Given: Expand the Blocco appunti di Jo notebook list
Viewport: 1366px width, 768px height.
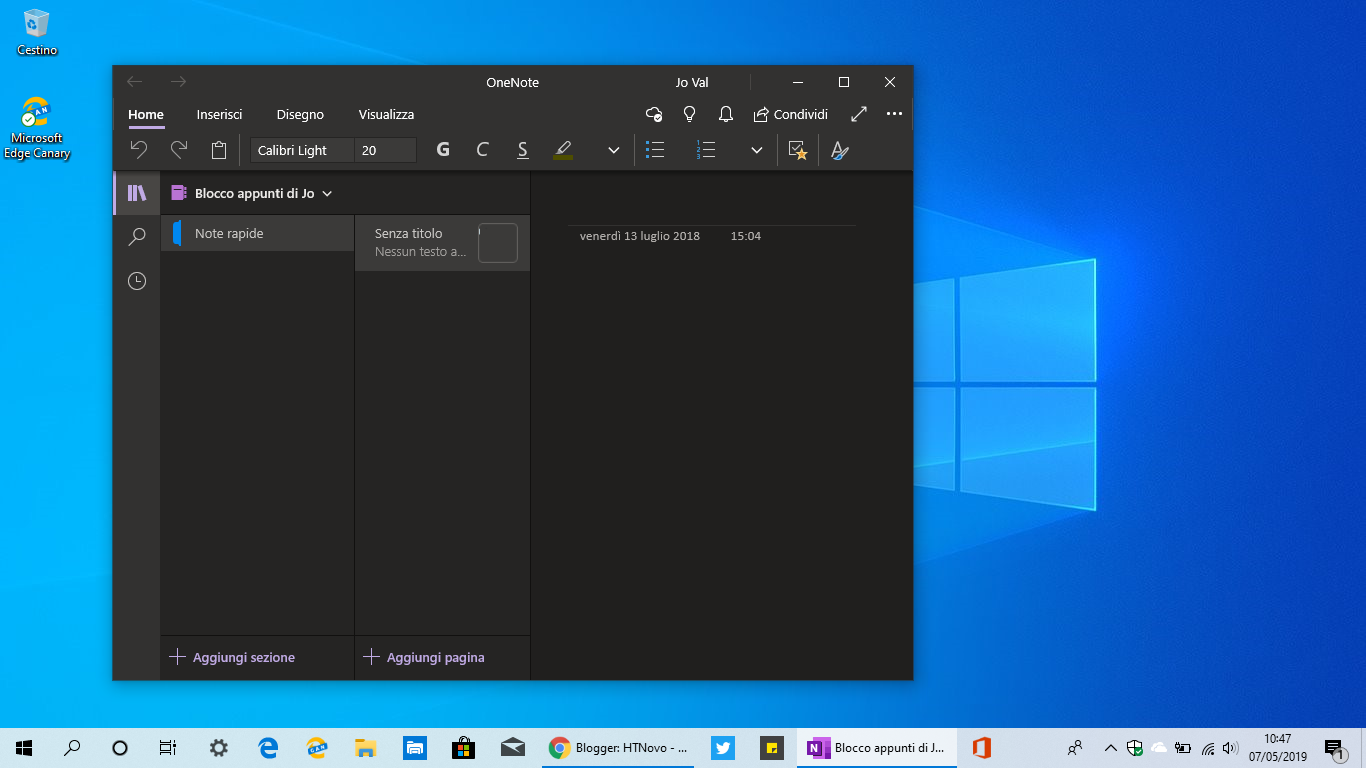Looking at the screenshot, I should pyautogui.click(x=252, y=193).
